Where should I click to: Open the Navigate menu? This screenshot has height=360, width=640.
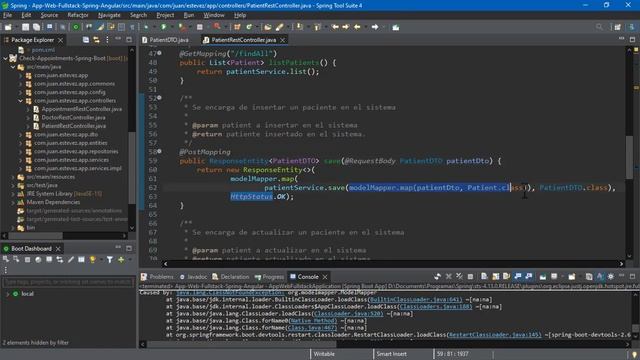click(109, 15)
